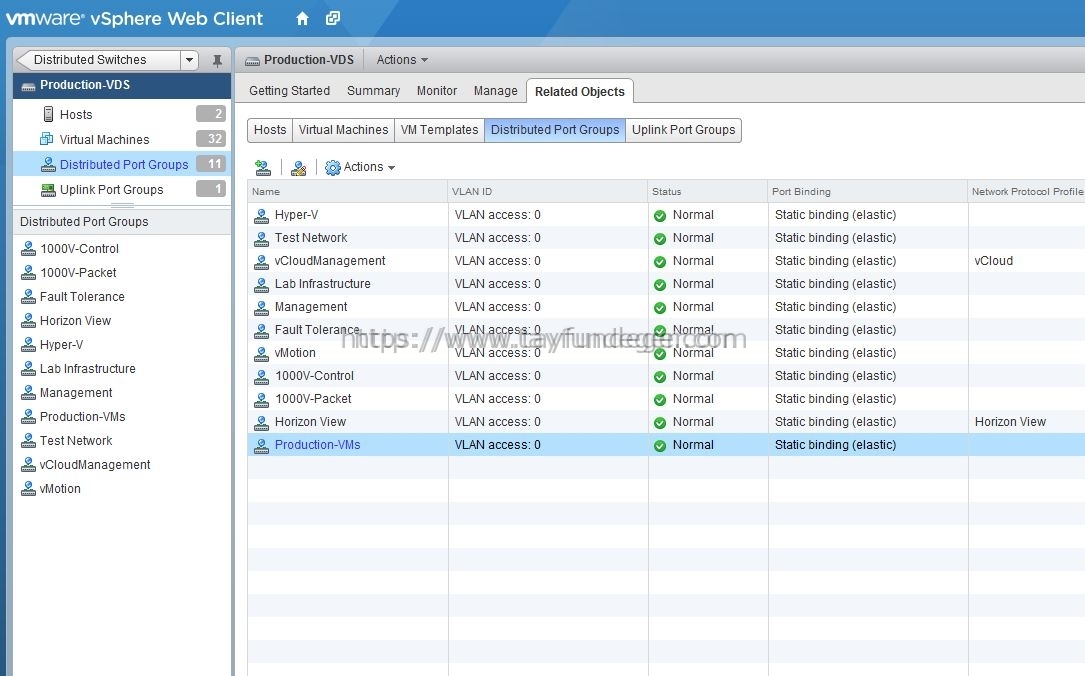Select Distributed Port Groups in the navigator list

[x=122, y=164]
